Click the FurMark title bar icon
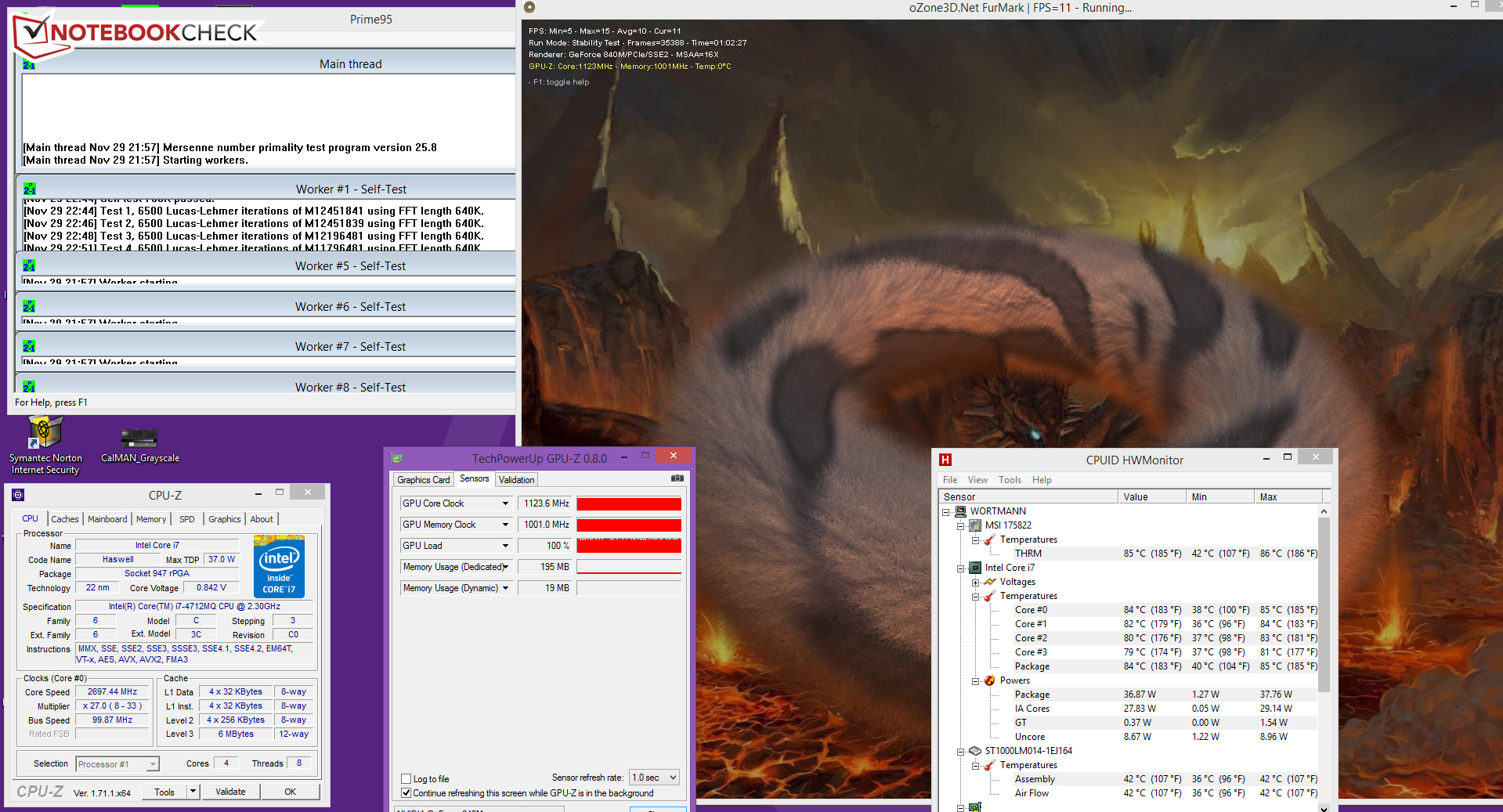1503x812 pixels. (x=529, y=7)
